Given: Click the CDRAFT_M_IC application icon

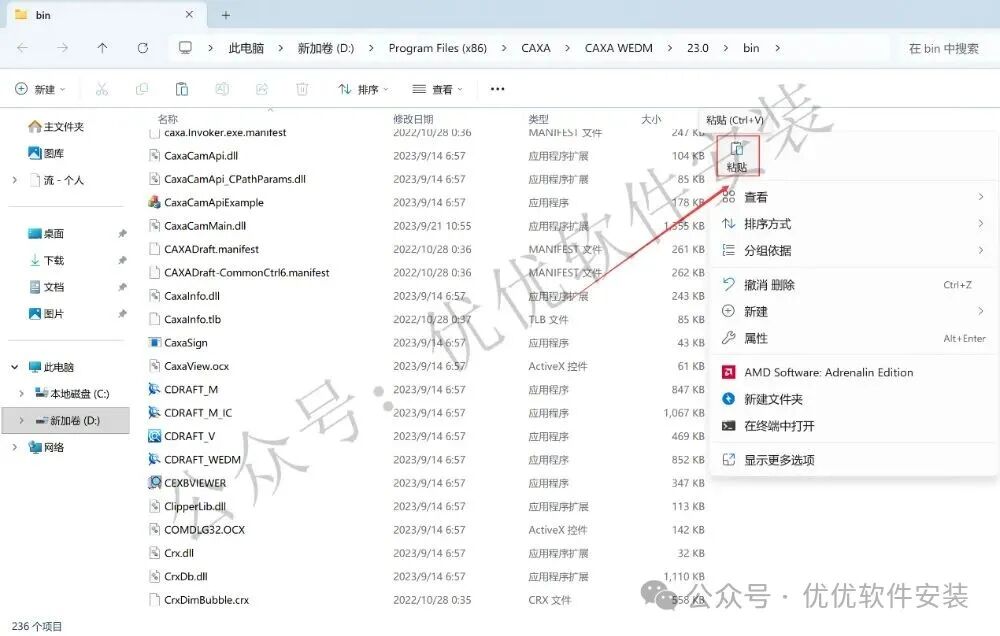Looking at the screenshot, I should coord(154,413).
